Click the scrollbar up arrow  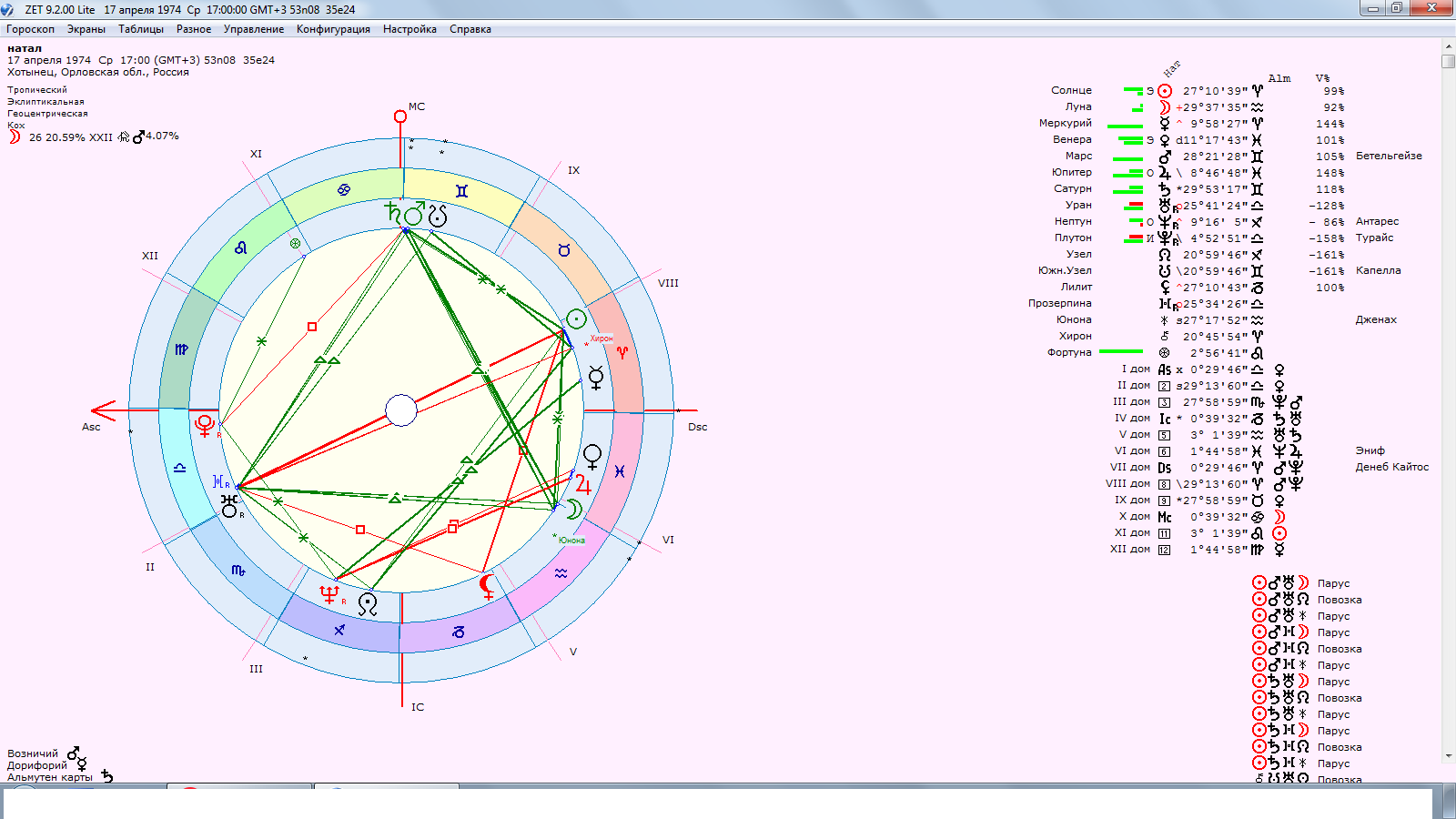pos(1449,46)
